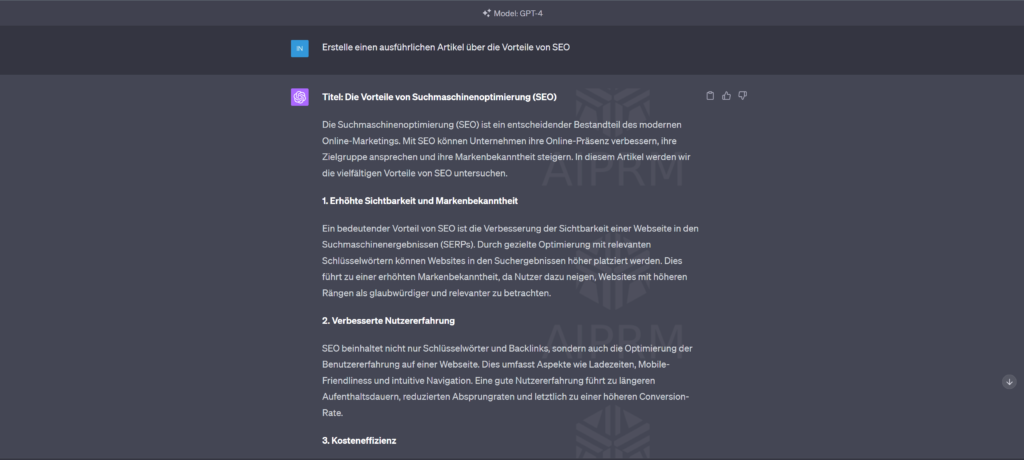Click heading '1. Erhöhte Sichtbarkeit und Markenbekanntheit'
This screenshot has width=1024, height=460.
pyautogui.click(x=420, y=201)
